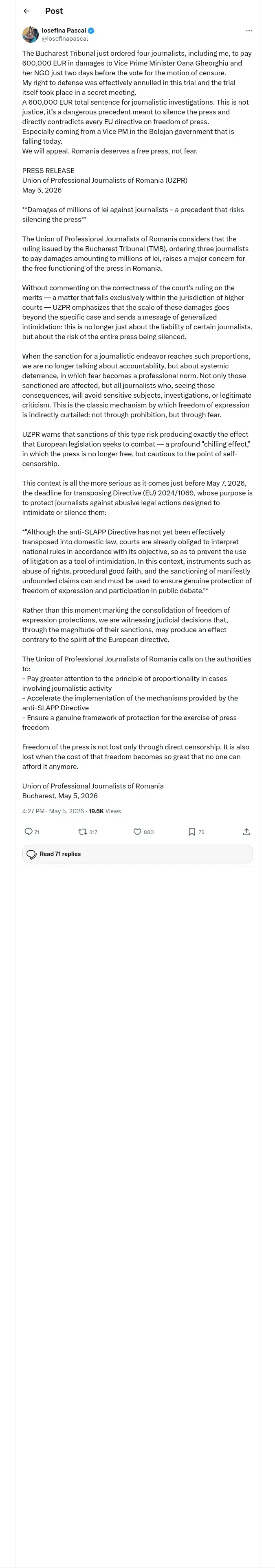This screenshot has height=1568, width=275.
Task: Repost using the retweet arrows icon
Action: click(x=83, y=832)
